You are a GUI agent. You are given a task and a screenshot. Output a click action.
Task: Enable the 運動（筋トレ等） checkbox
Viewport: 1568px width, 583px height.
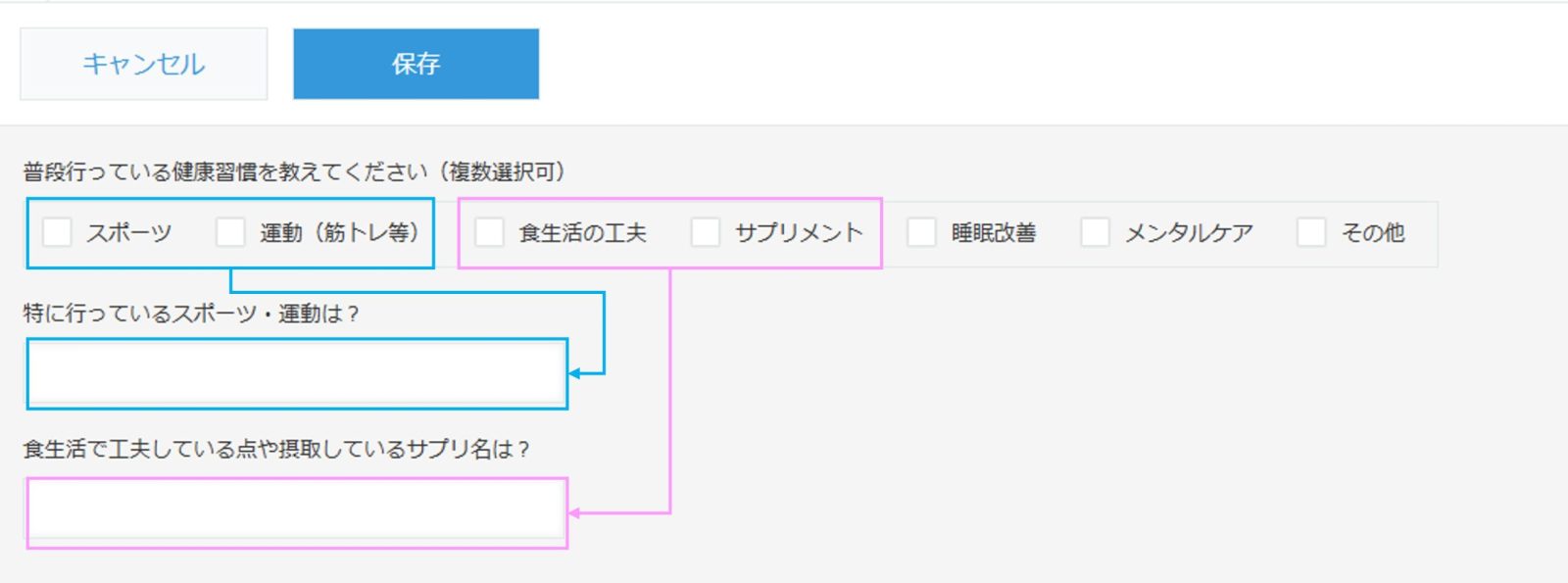(x=230, y=232)
